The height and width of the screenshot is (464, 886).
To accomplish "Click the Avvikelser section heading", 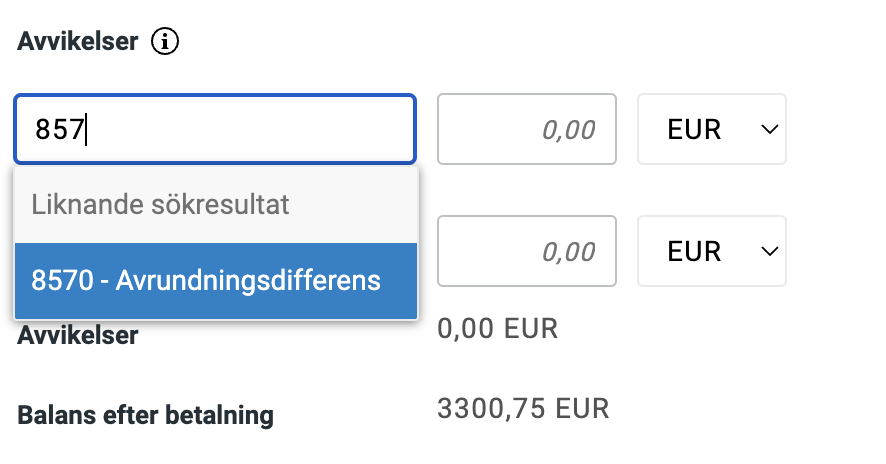I will (x=77, y=42).
